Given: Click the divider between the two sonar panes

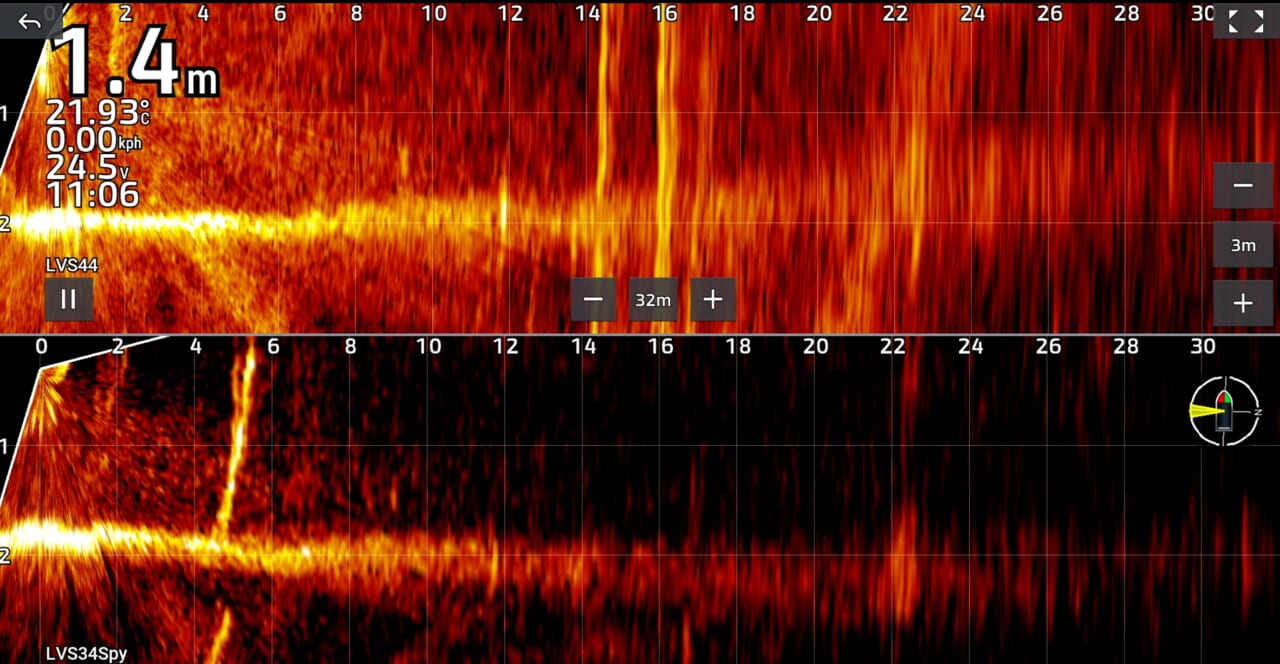Looking at the screenshot, I should point(640,334).
